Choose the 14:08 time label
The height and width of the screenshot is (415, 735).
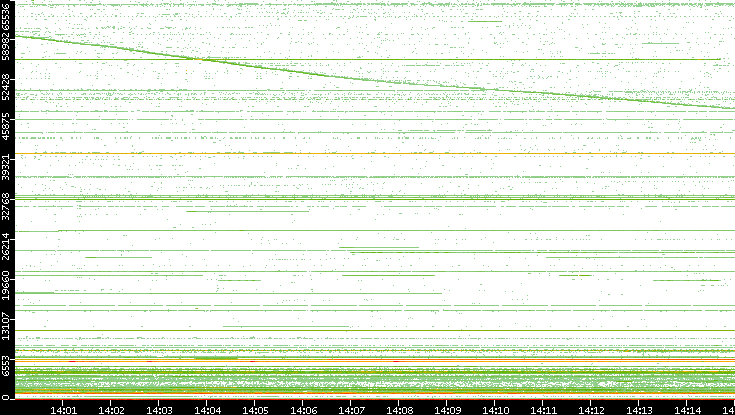(x=399, y=410)
